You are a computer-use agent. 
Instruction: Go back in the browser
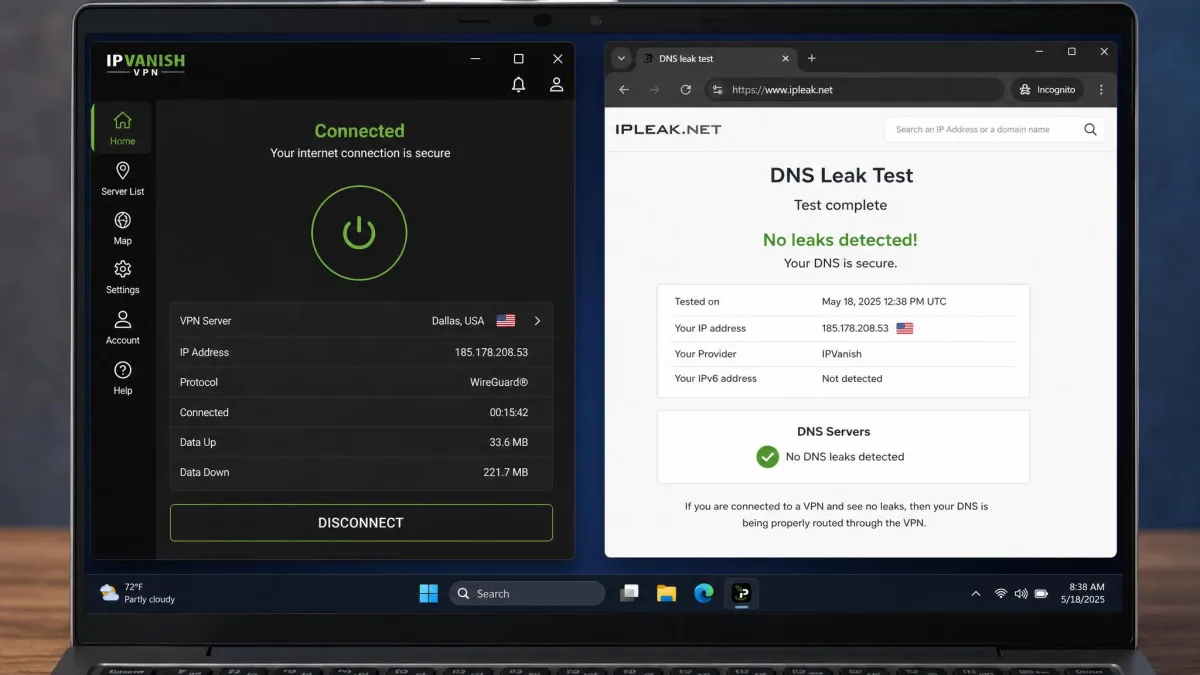click(624, 89)
